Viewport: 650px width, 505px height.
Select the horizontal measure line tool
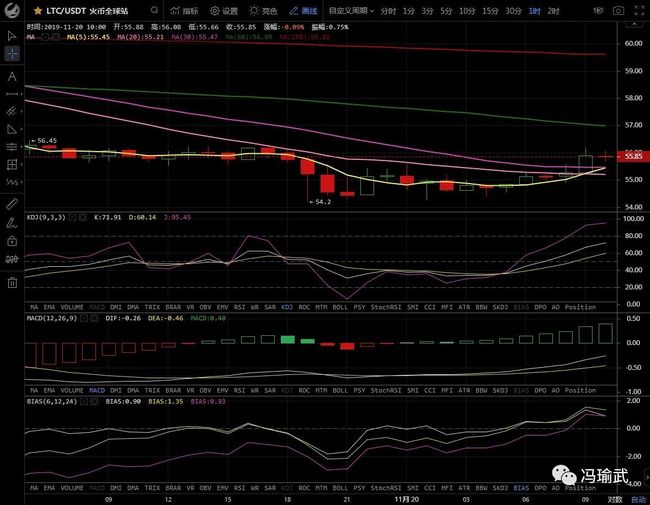pyautogui.click(x=12, y=94)
